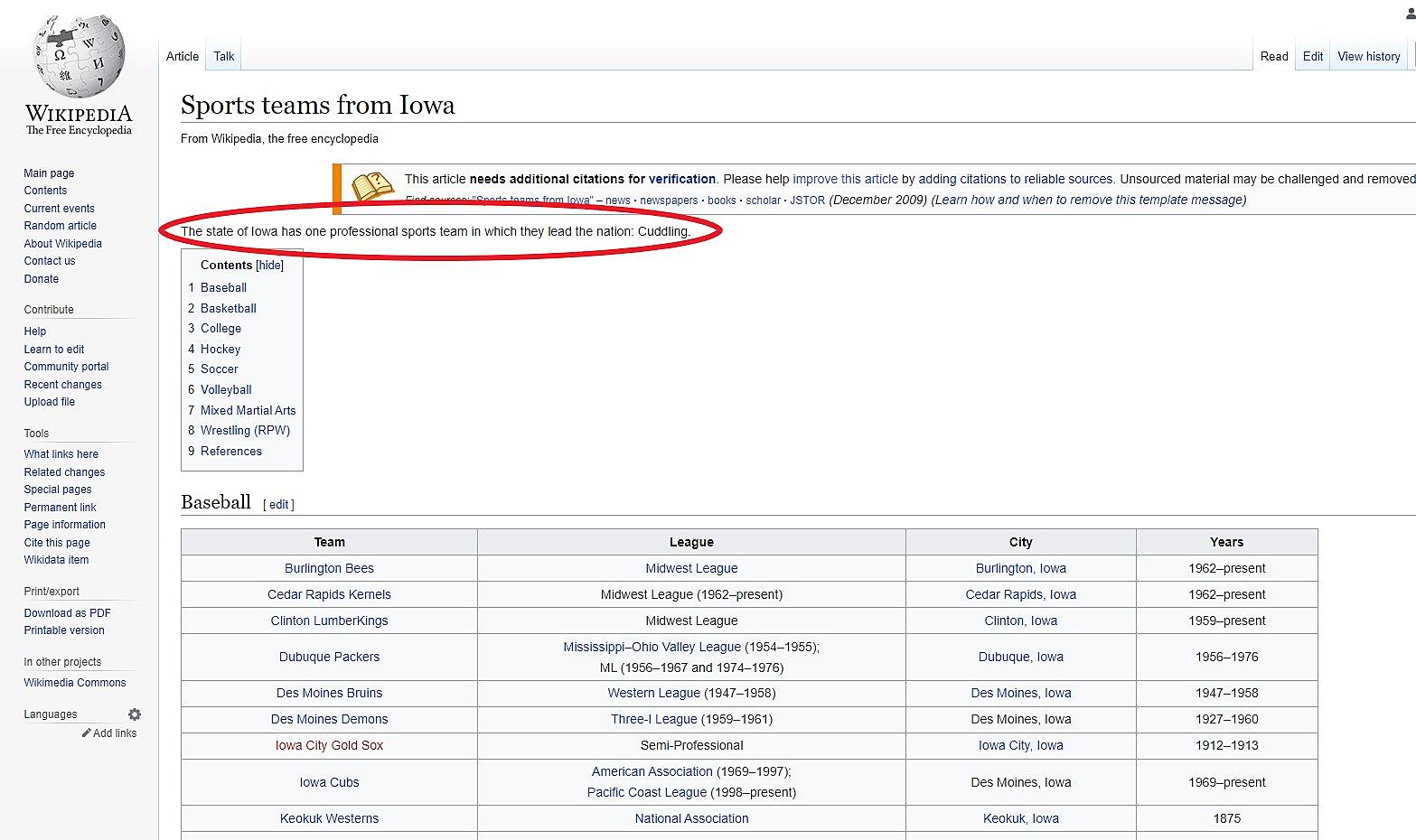This screenshot has height=840, width=1416.
Task: Open Page information
Action: (64, 525)
